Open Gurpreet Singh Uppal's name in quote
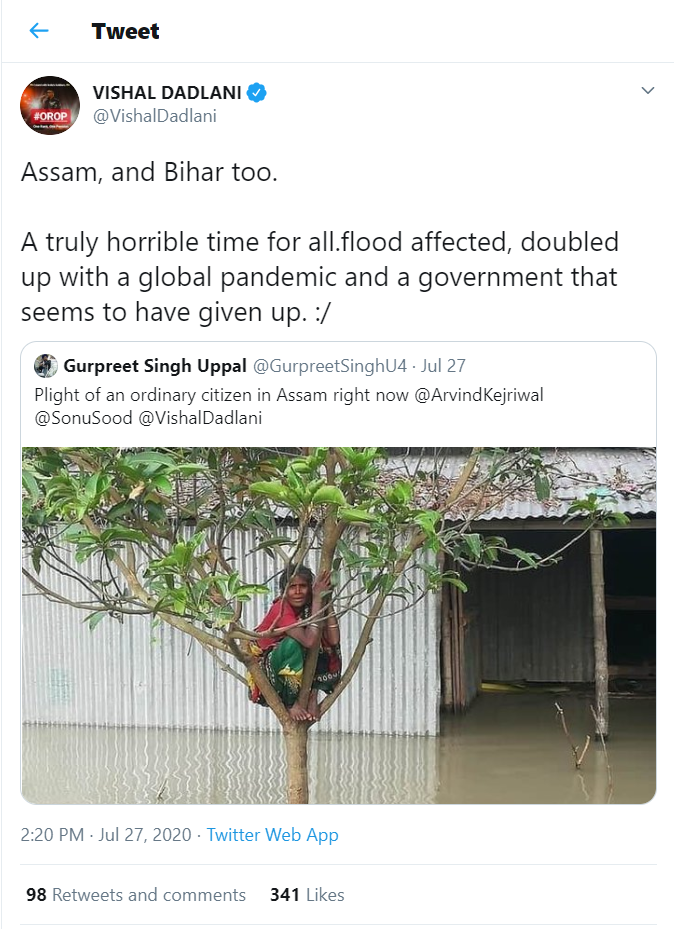Image resolution: width=674 pixels, height=929 pixels. (155, 366)
